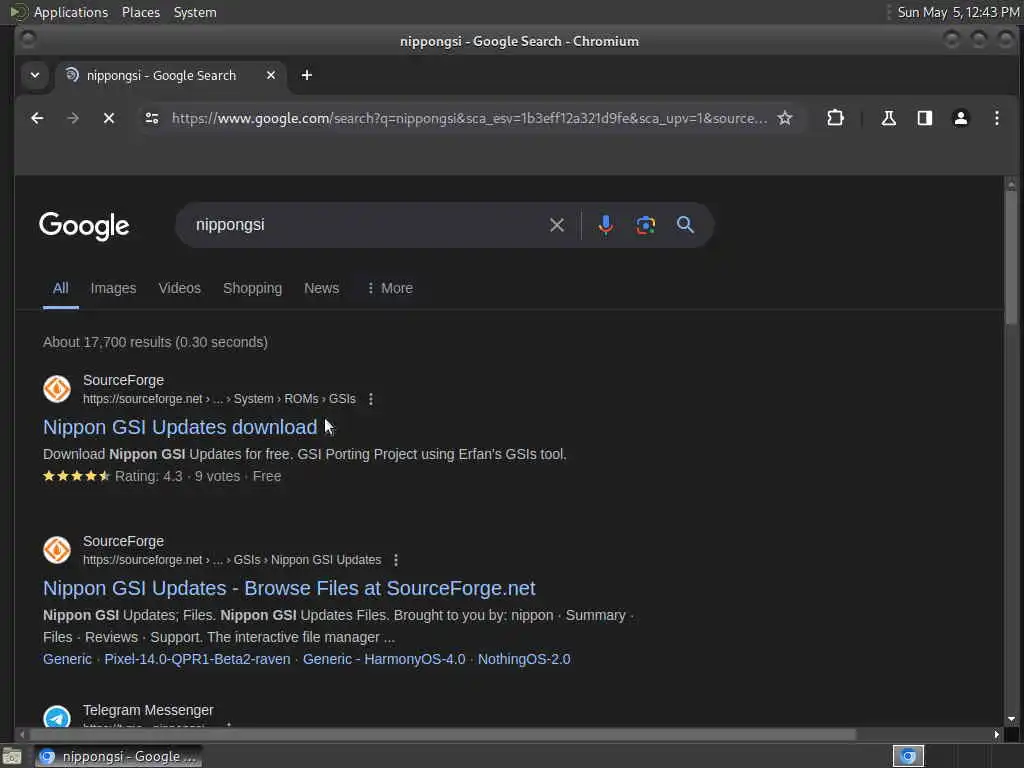Open NothingOS-2.0 sitelink

pos(524,659)
